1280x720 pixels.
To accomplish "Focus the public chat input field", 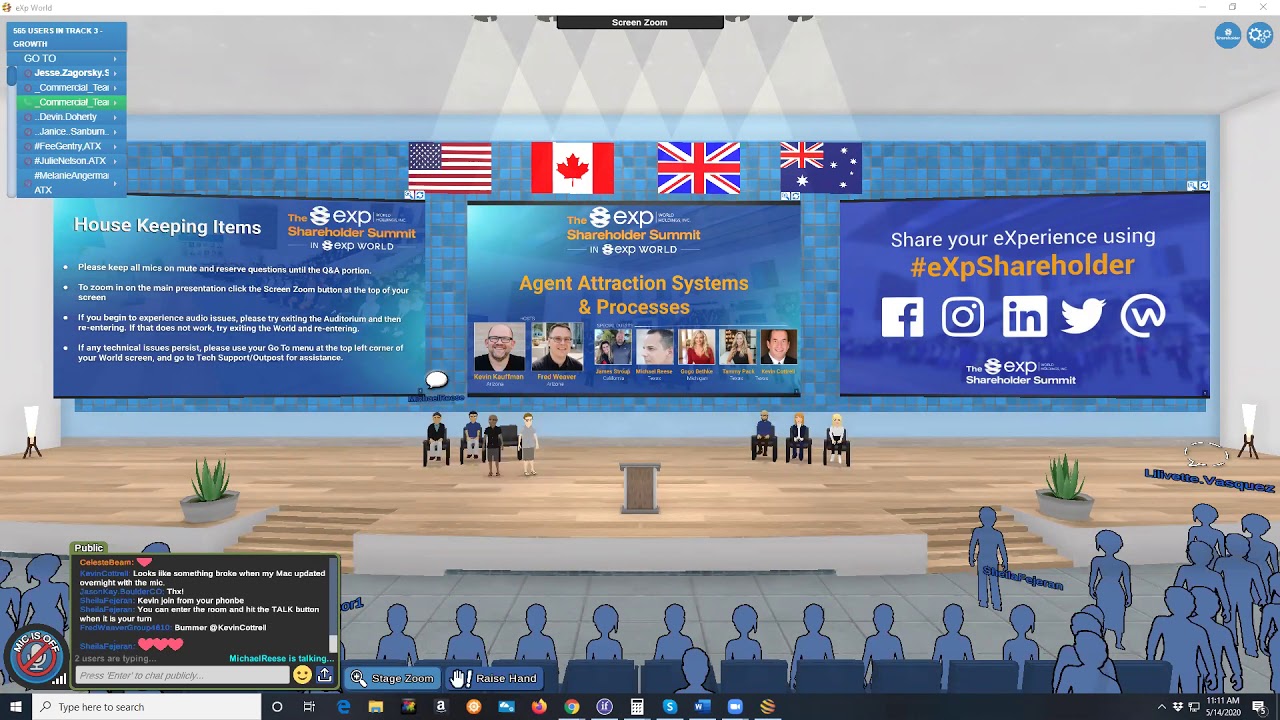I will click(x=183, y=675).
